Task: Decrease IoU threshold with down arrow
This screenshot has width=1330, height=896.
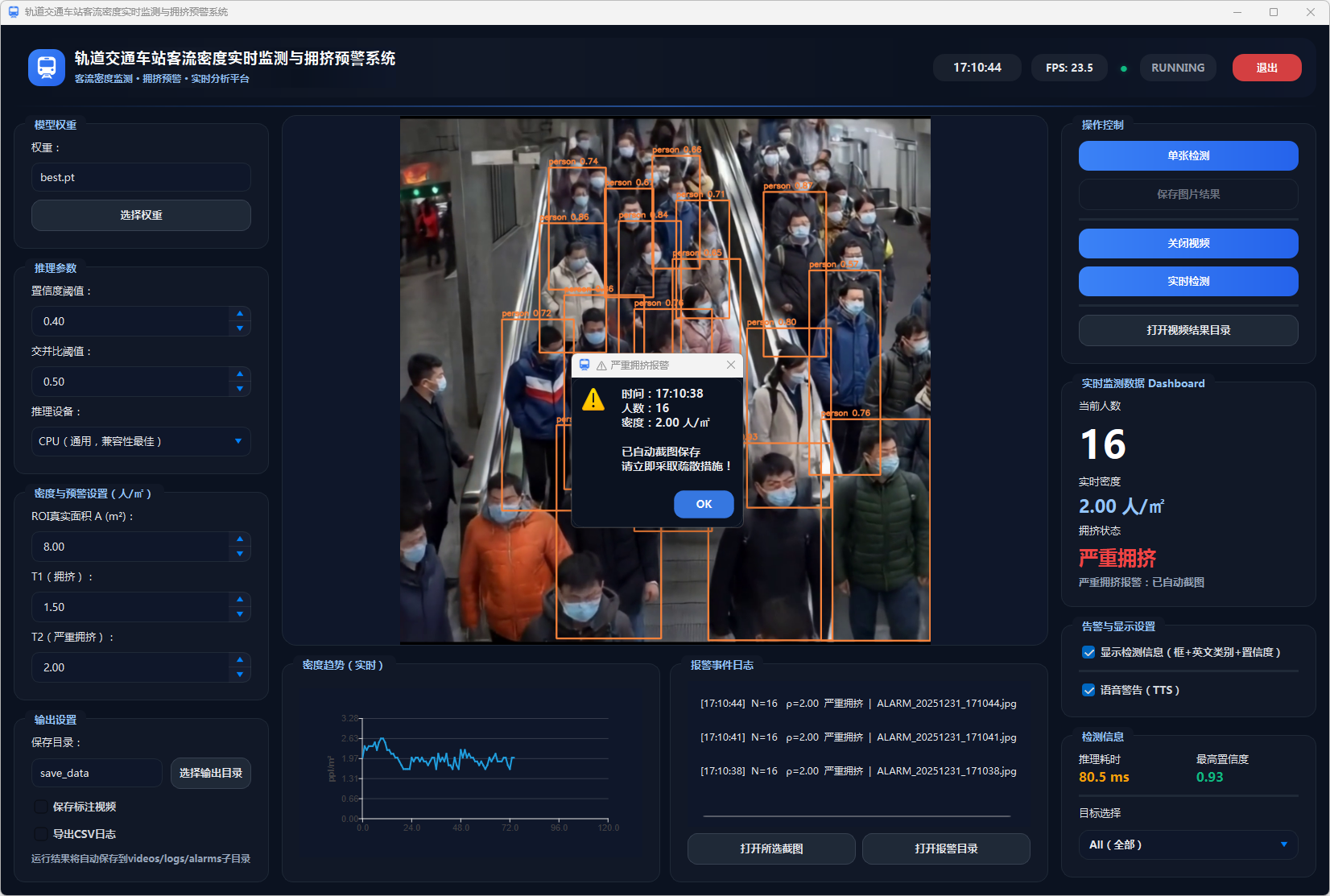Action: coord(240,389)
